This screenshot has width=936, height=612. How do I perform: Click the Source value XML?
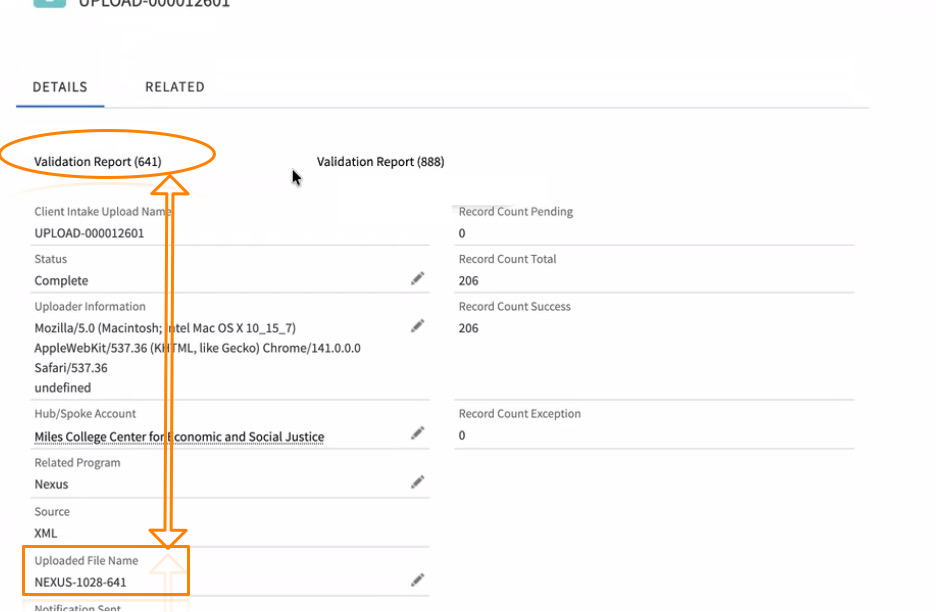[46, 533]
